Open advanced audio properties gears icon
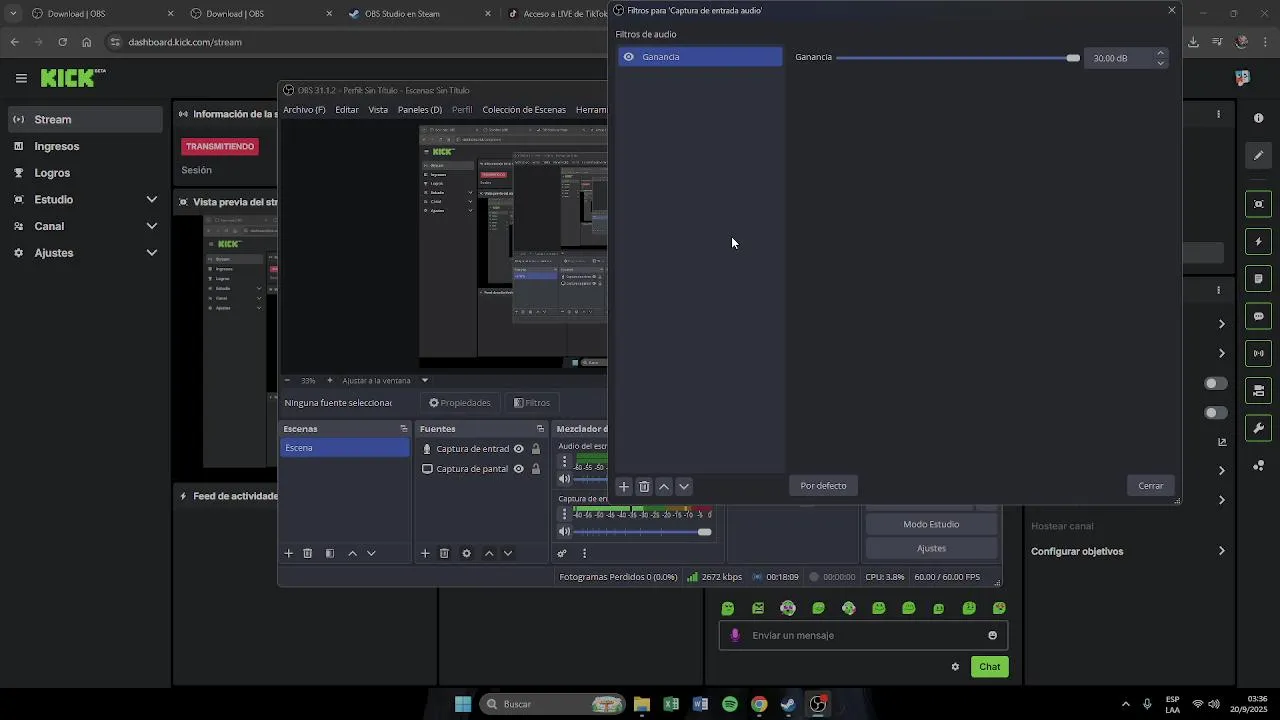 click(x=562, y=553)
